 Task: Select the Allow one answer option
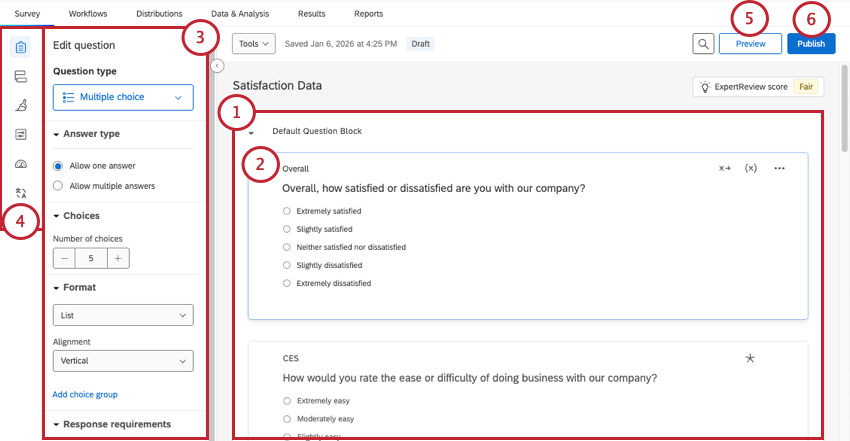point(58,165)
